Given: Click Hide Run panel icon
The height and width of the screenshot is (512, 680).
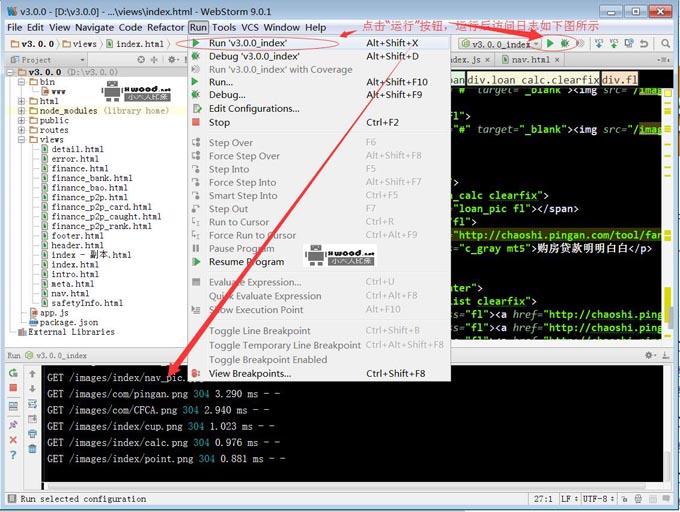Looking at the screenshot, I should (x=665, y=355).
